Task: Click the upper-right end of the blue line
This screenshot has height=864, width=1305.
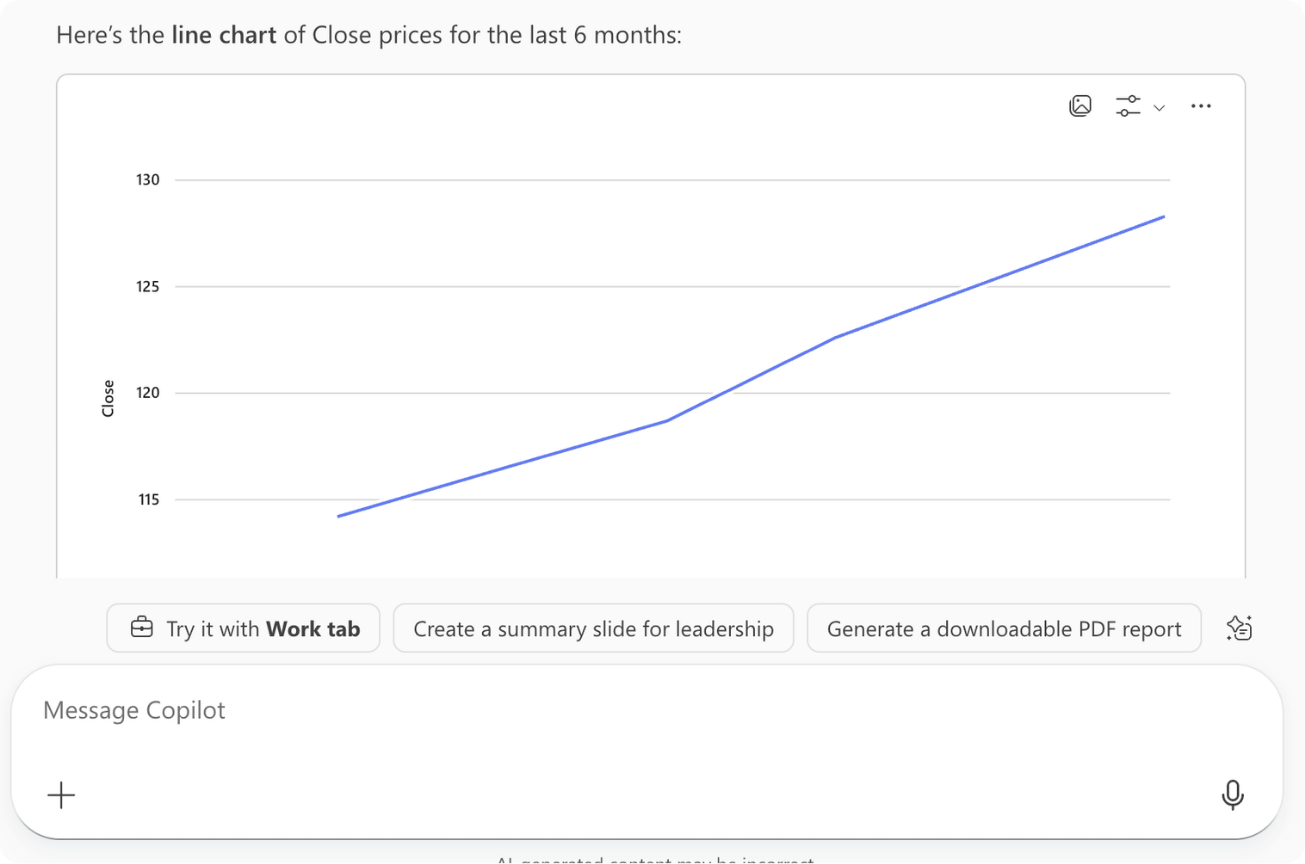Action: [x=1162, y=217]
